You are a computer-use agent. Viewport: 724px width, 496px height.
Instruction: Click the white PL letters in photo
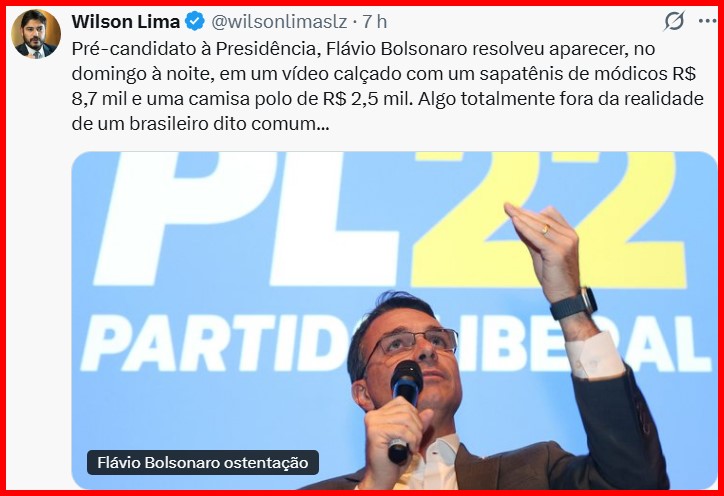pyautogui.click(x=245, y=218)
